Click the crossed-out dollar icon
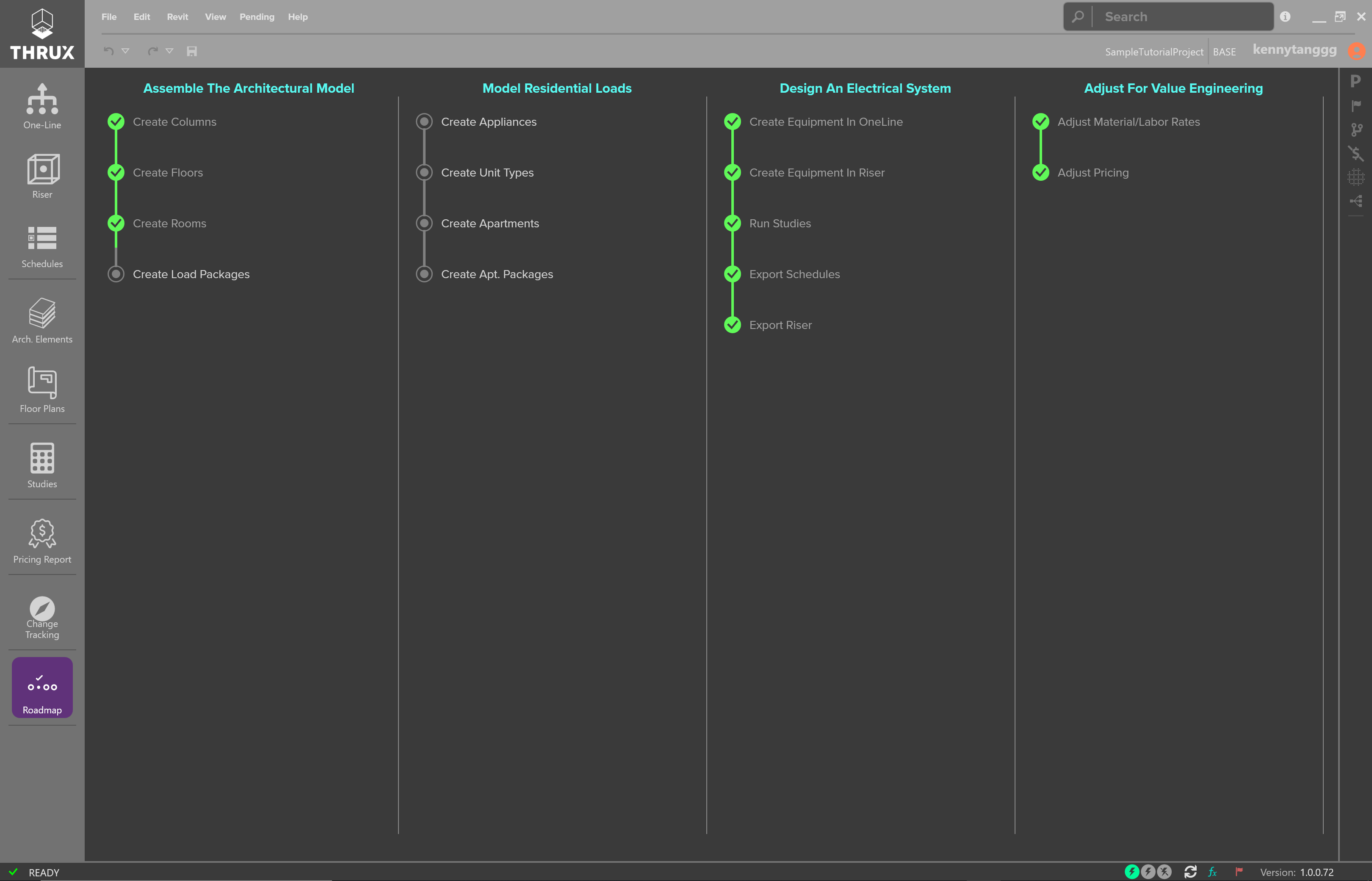Image resolution: width=1372 pixels, height=881 pixels. 1355,153
